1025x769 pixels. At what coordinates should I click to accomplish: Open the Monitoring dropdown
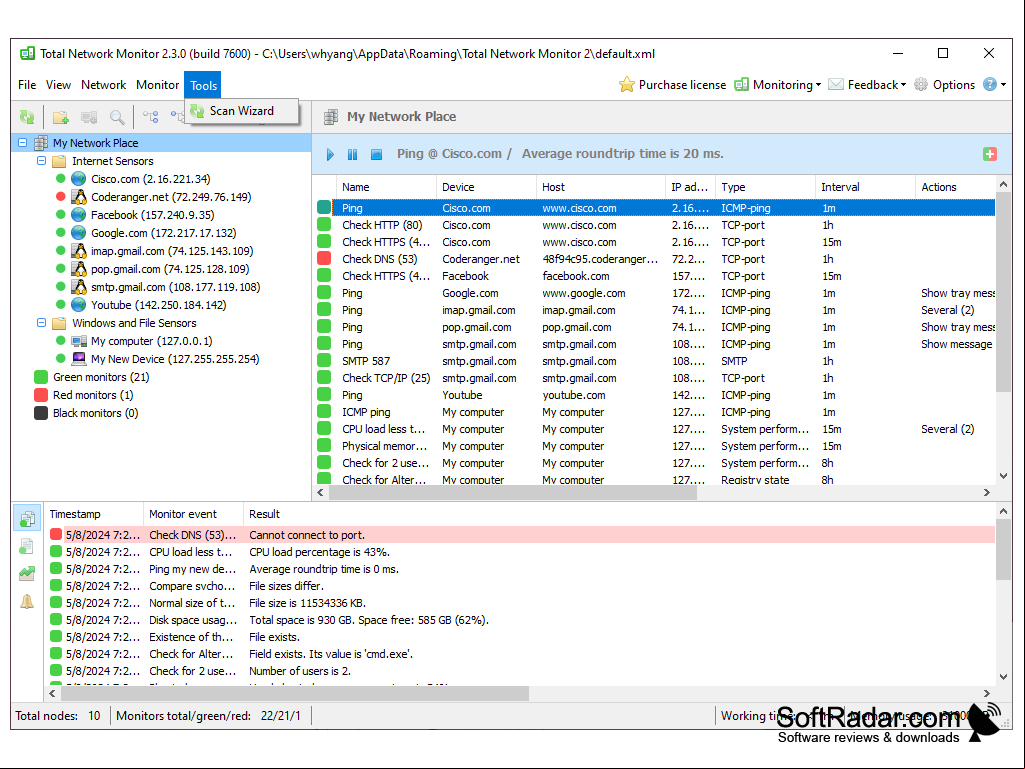(777, 84)
